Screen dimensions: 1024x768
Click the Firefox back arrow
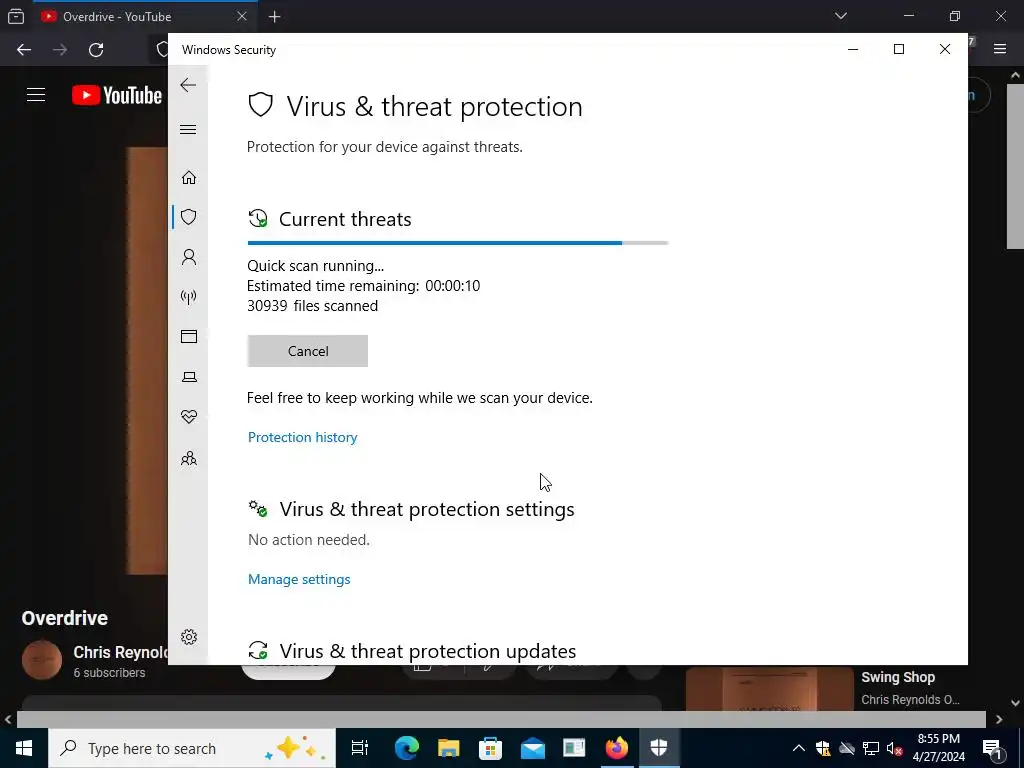pos(24,50)
